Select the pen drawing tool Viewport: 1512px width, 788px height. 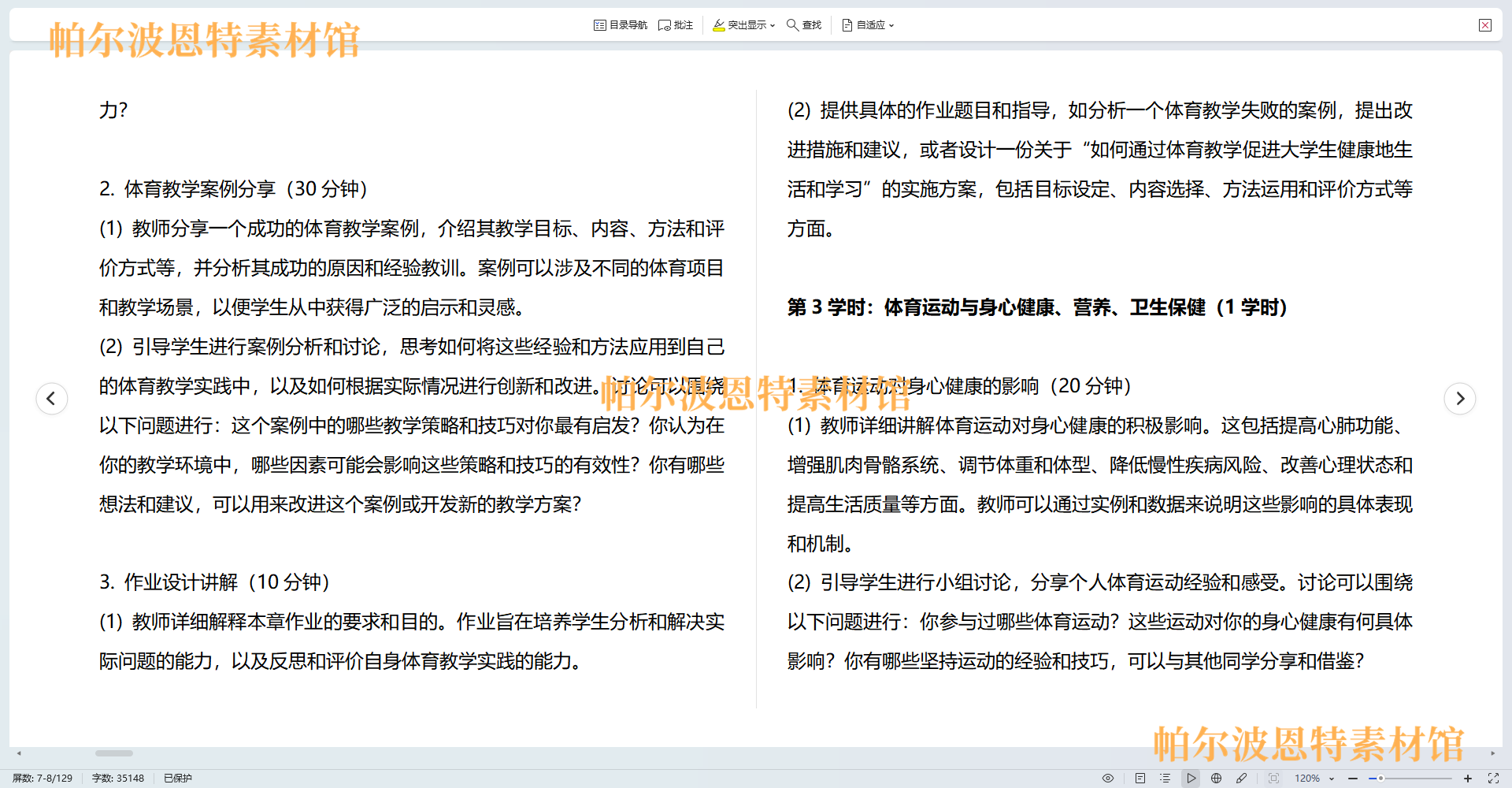[1243, 779]
